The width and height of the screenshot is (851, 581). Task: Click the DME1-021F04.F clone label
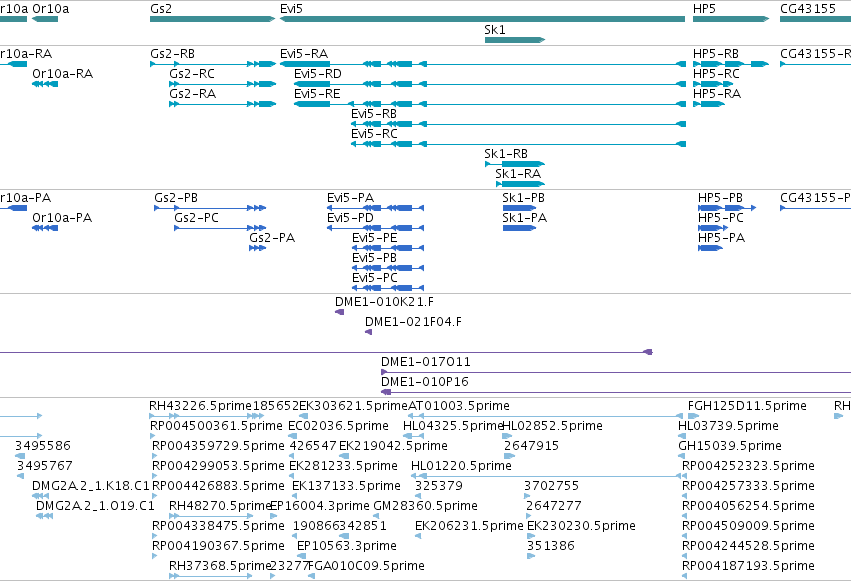point(413,322)
